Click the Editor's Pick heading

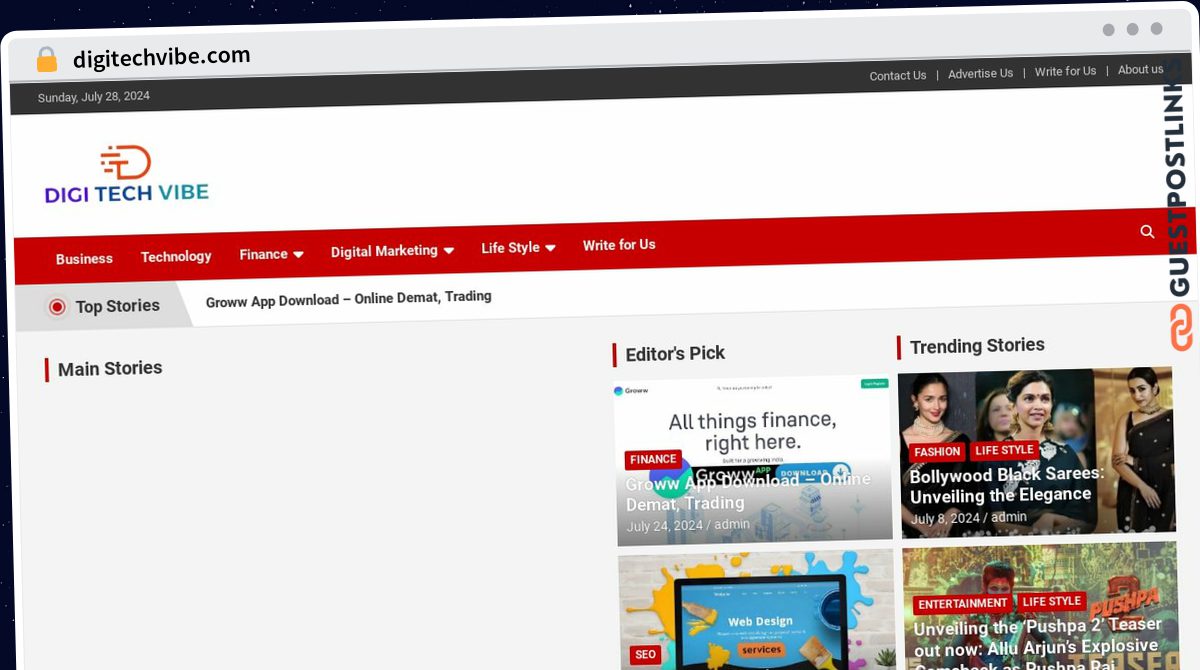(x=675, y=353)
